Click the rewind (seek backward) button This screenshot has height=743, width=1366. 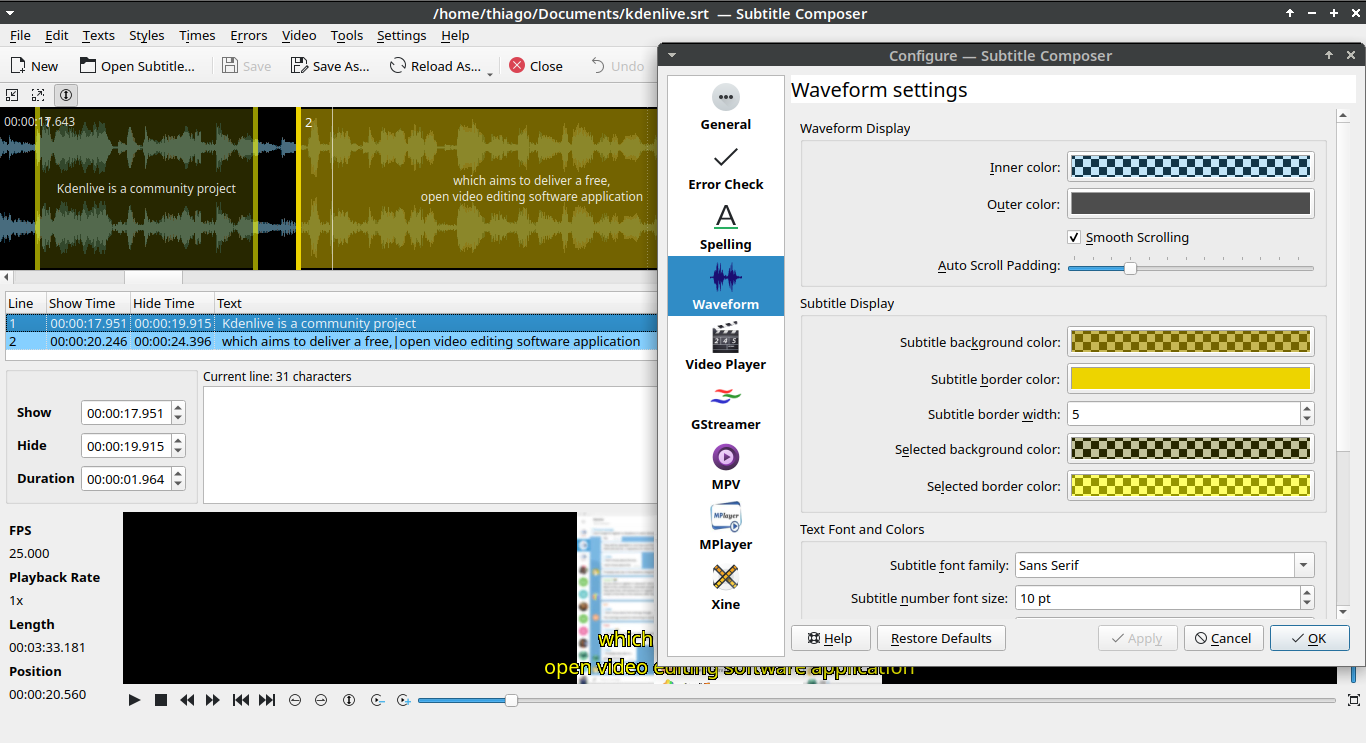187,700
